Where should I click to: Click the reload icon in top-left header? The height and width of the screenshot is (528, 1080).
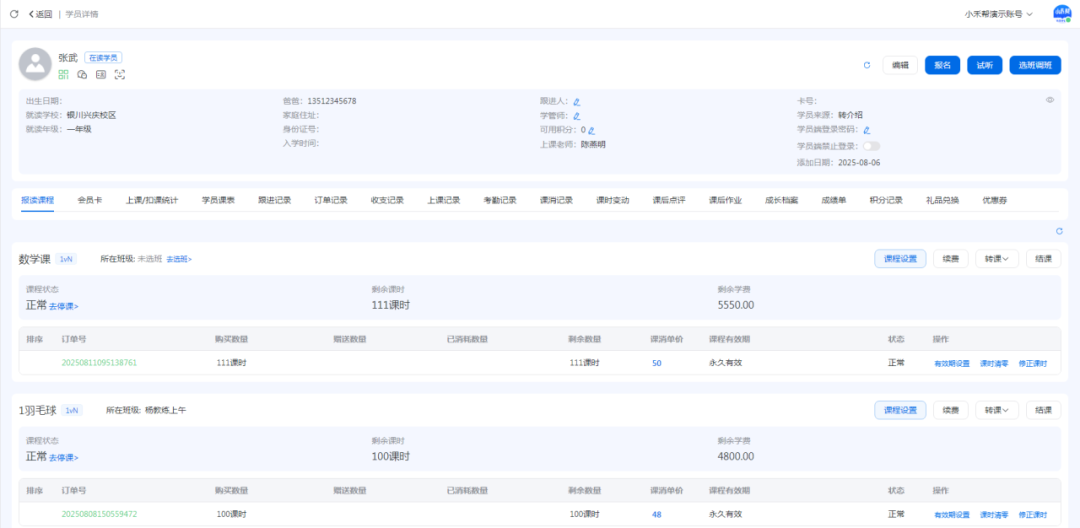coord(14,14)
